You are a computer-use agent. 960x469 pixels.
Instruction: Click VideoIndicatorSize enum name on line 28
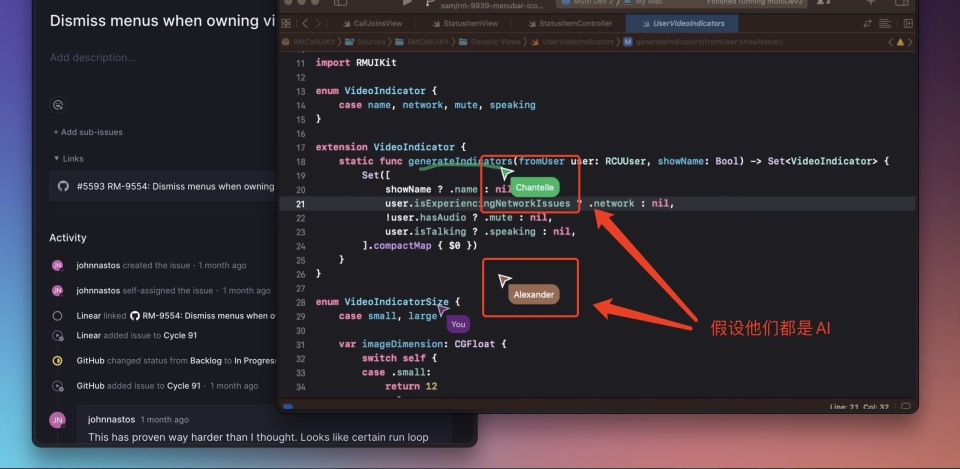pos(396,302)
